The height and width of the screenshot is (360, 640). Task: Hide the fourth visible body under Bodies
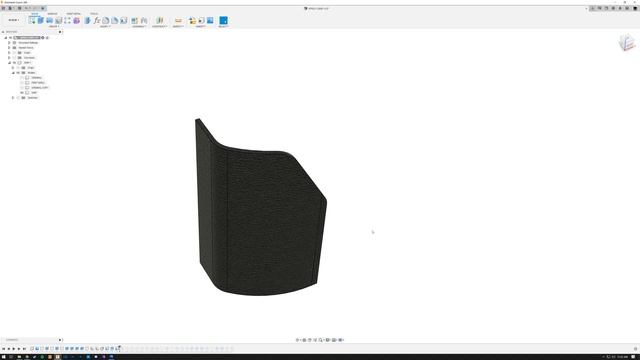point(22,93)
